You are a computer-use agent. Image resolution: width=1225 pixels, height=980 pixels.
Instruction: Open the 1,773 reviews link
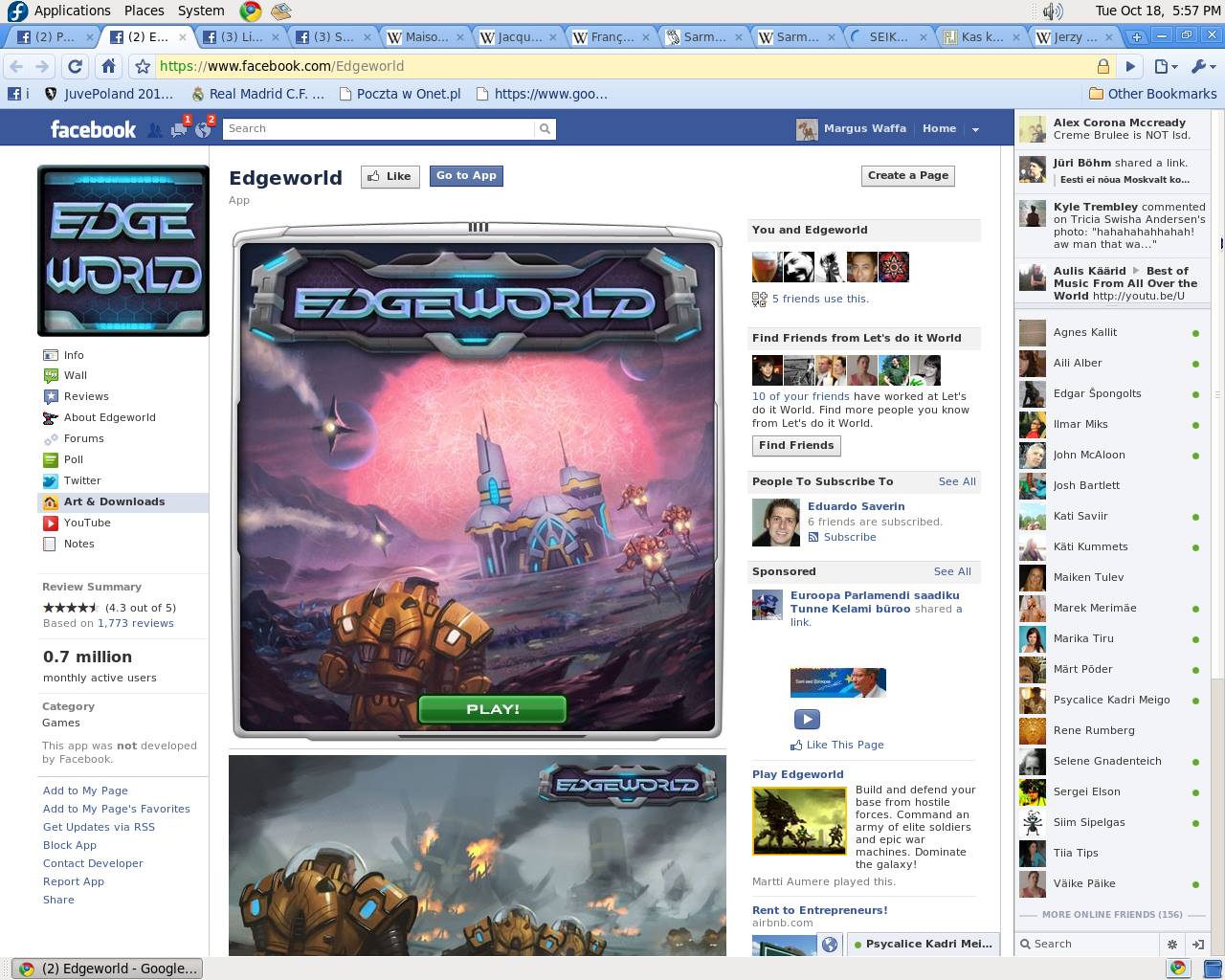tap(136, 623)
